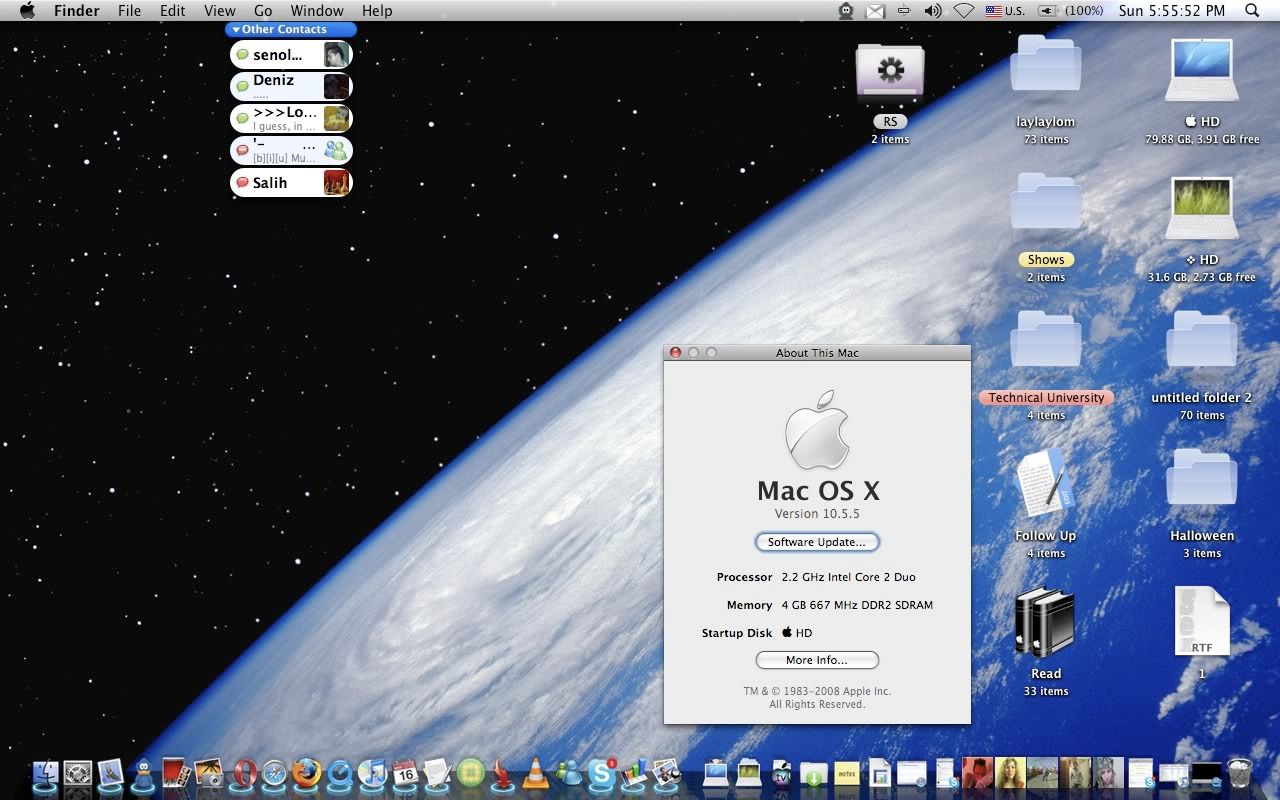Viewport: 1280px width, 800px height.
Task: Launch iTunes from the dock
Action: [x=372, y=773]
